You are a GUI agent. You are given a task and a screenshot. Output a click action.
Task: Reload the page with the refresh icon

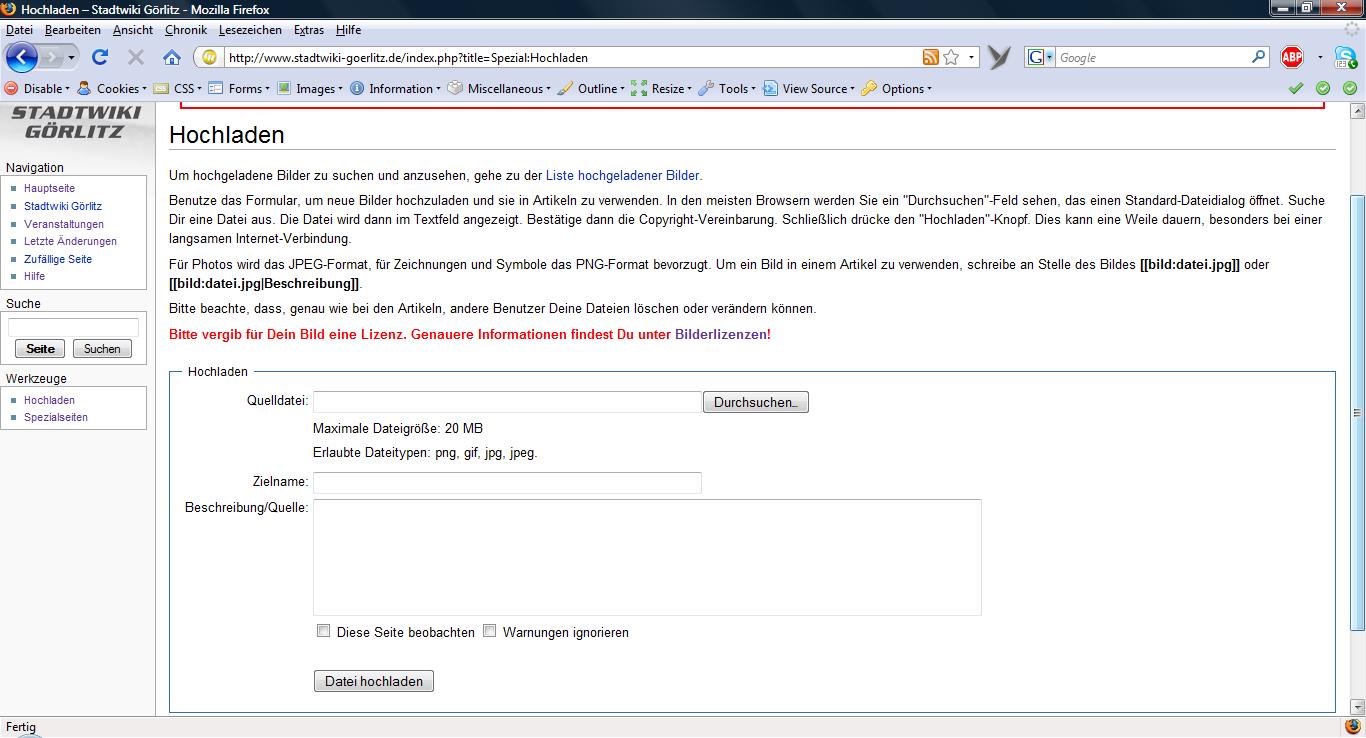pos(100,58)
